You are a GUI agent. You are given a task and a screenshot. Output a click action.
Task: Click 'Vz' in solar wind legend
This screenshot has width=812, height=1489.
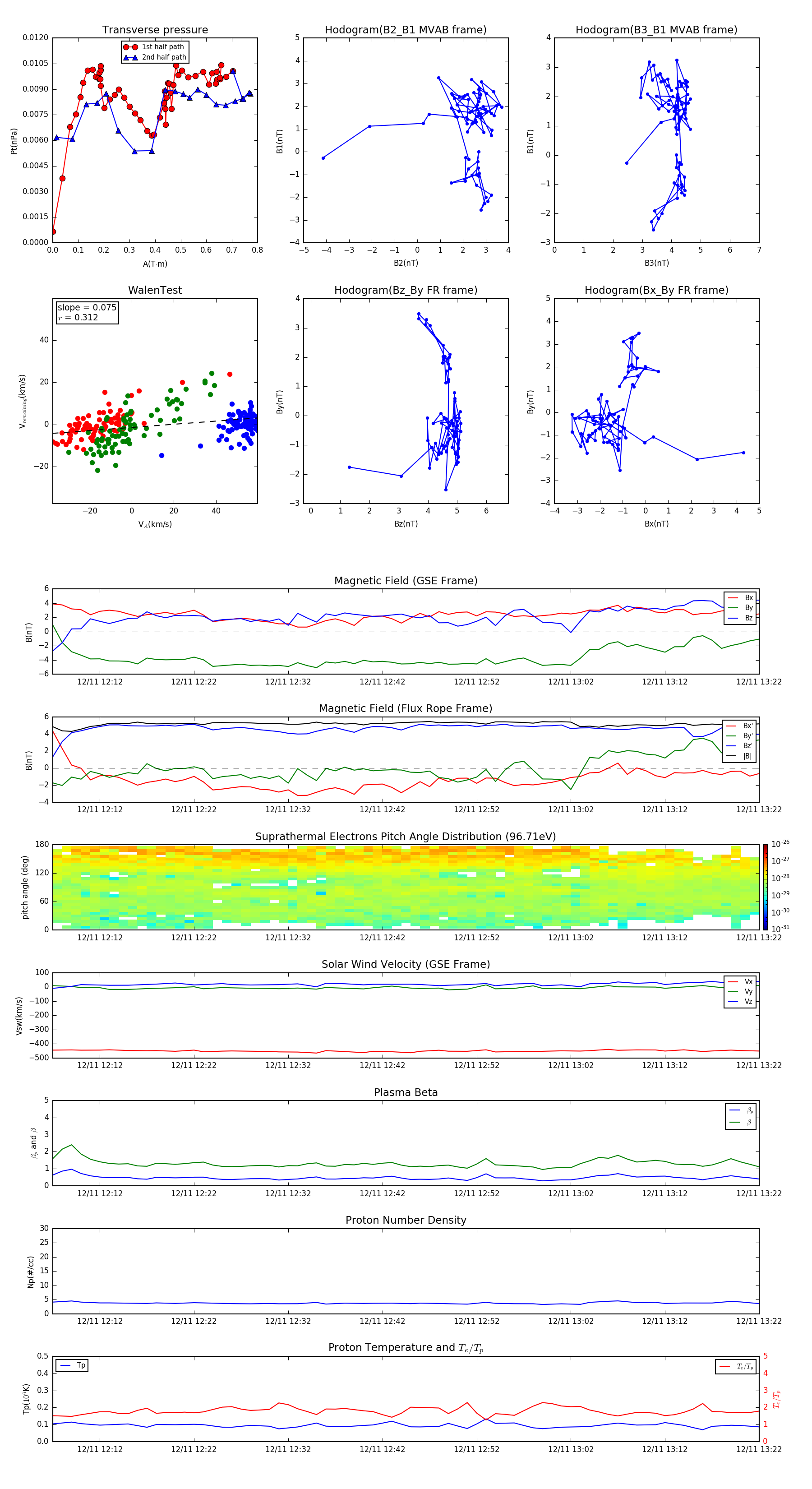(x=748, y=1002)
